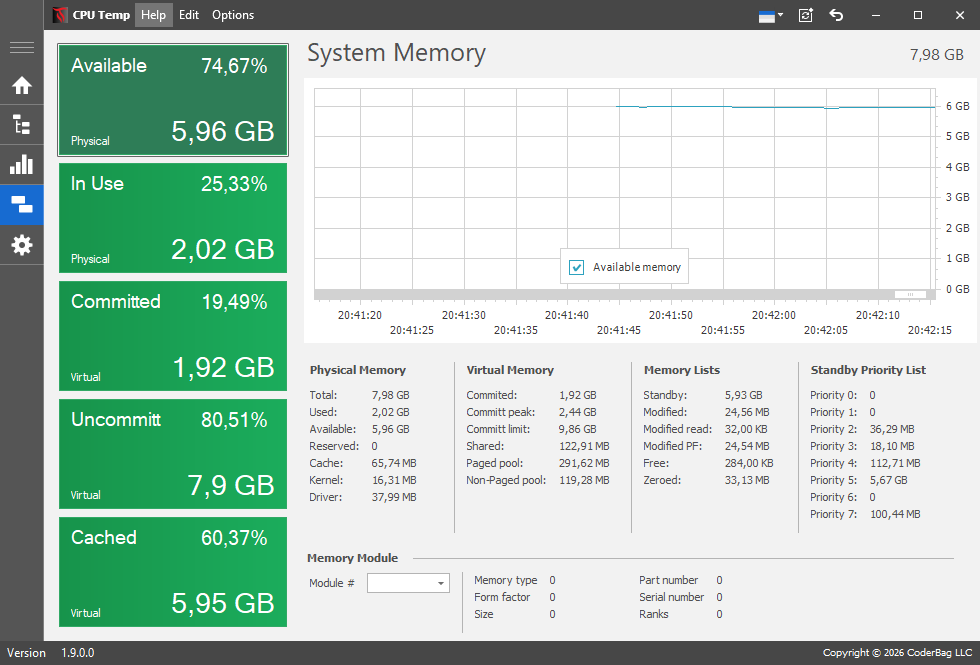Click Non-Paged pool value 119,28 MB
The image size is (980, 665).
[584, 480]
